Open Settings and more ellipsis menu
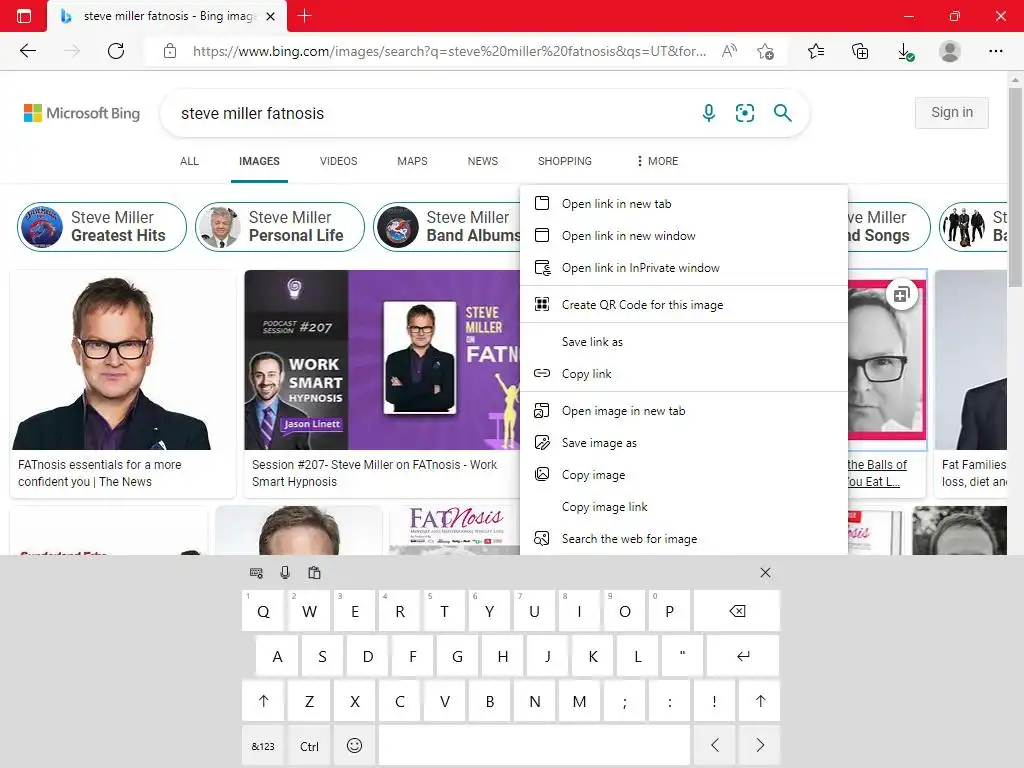 995,51
